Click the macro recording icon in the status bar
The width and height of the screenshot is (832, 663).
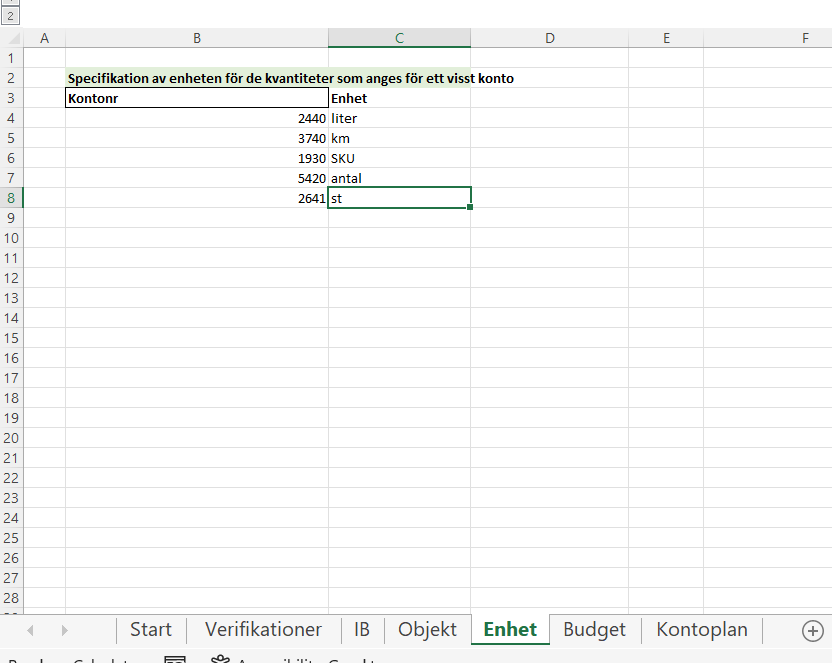click(x=175, y=660)
